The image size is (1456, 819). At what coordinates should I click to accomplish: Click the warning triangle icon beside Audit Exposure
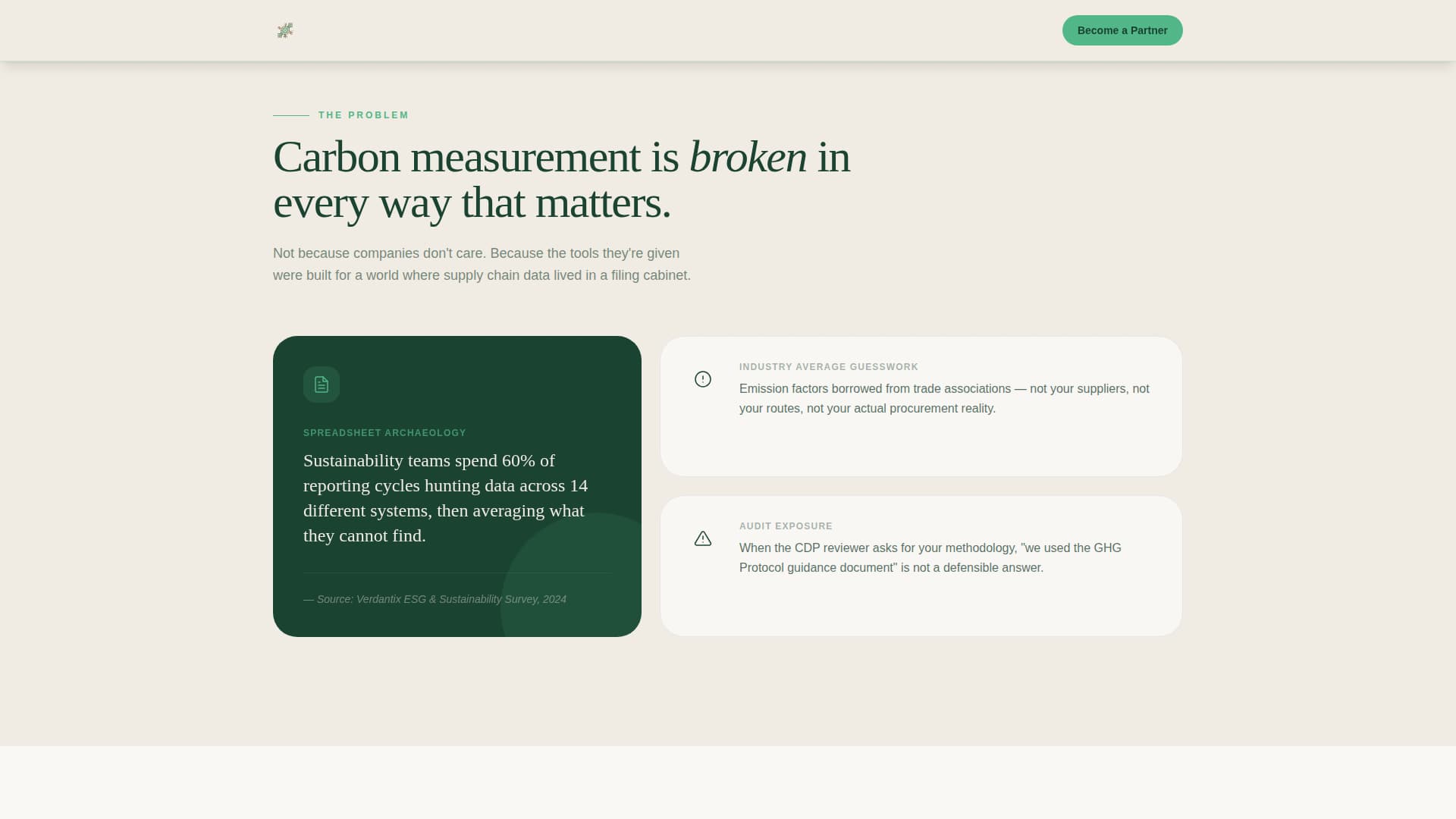703,538
